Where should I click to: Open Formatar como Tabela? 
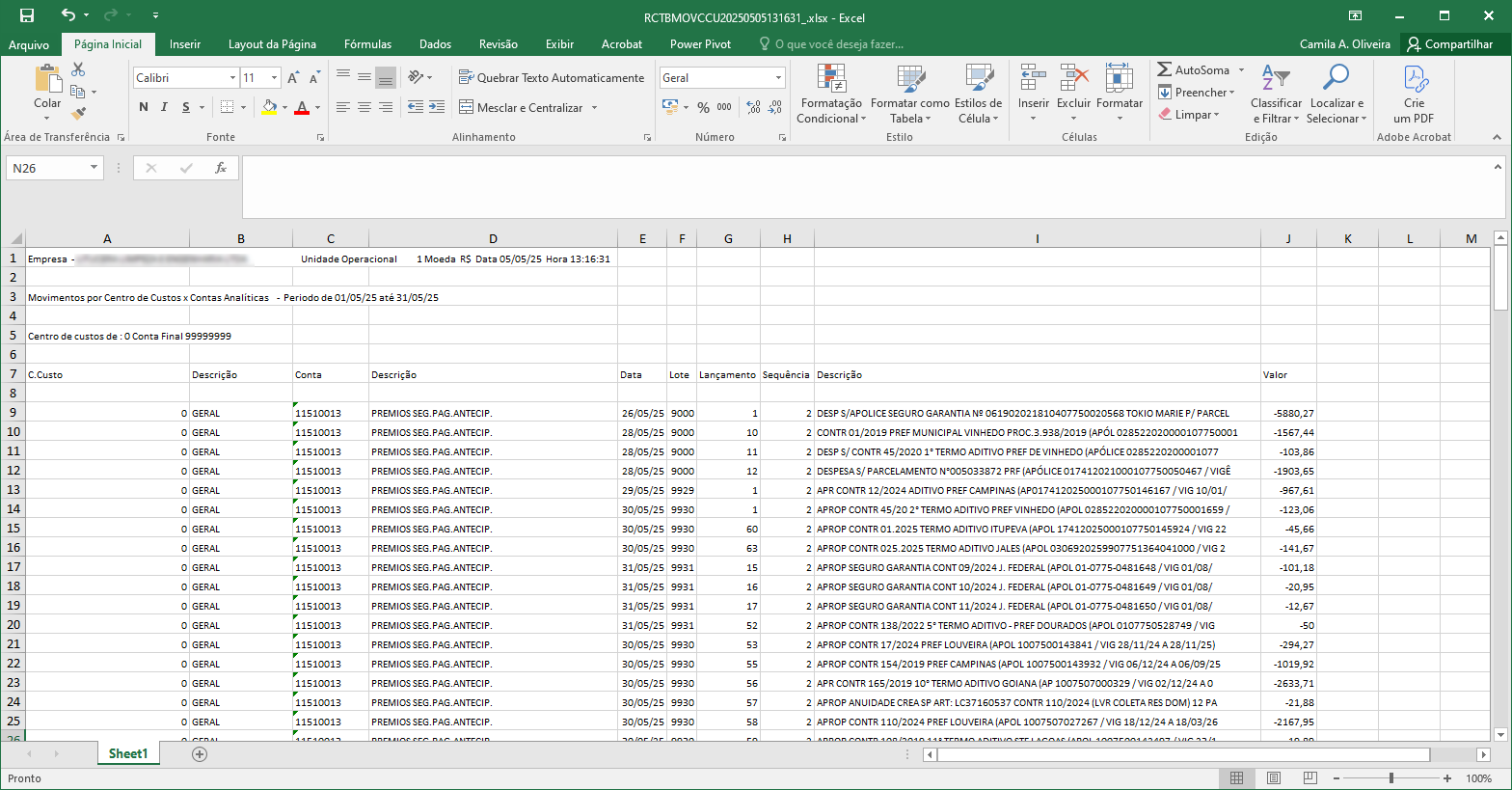[x=909, y=94]
